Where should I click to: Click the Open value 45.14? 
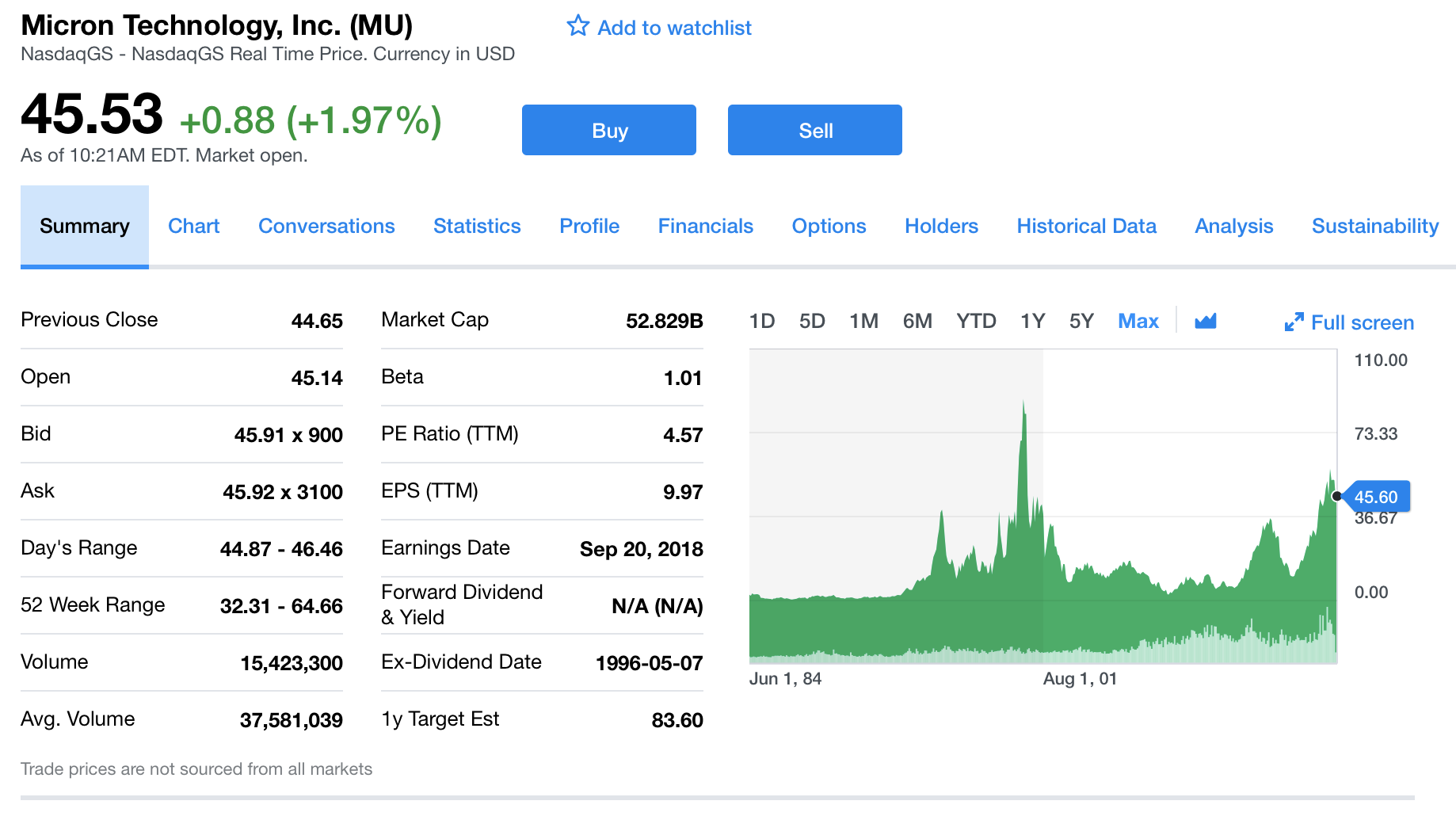point(317,378)
